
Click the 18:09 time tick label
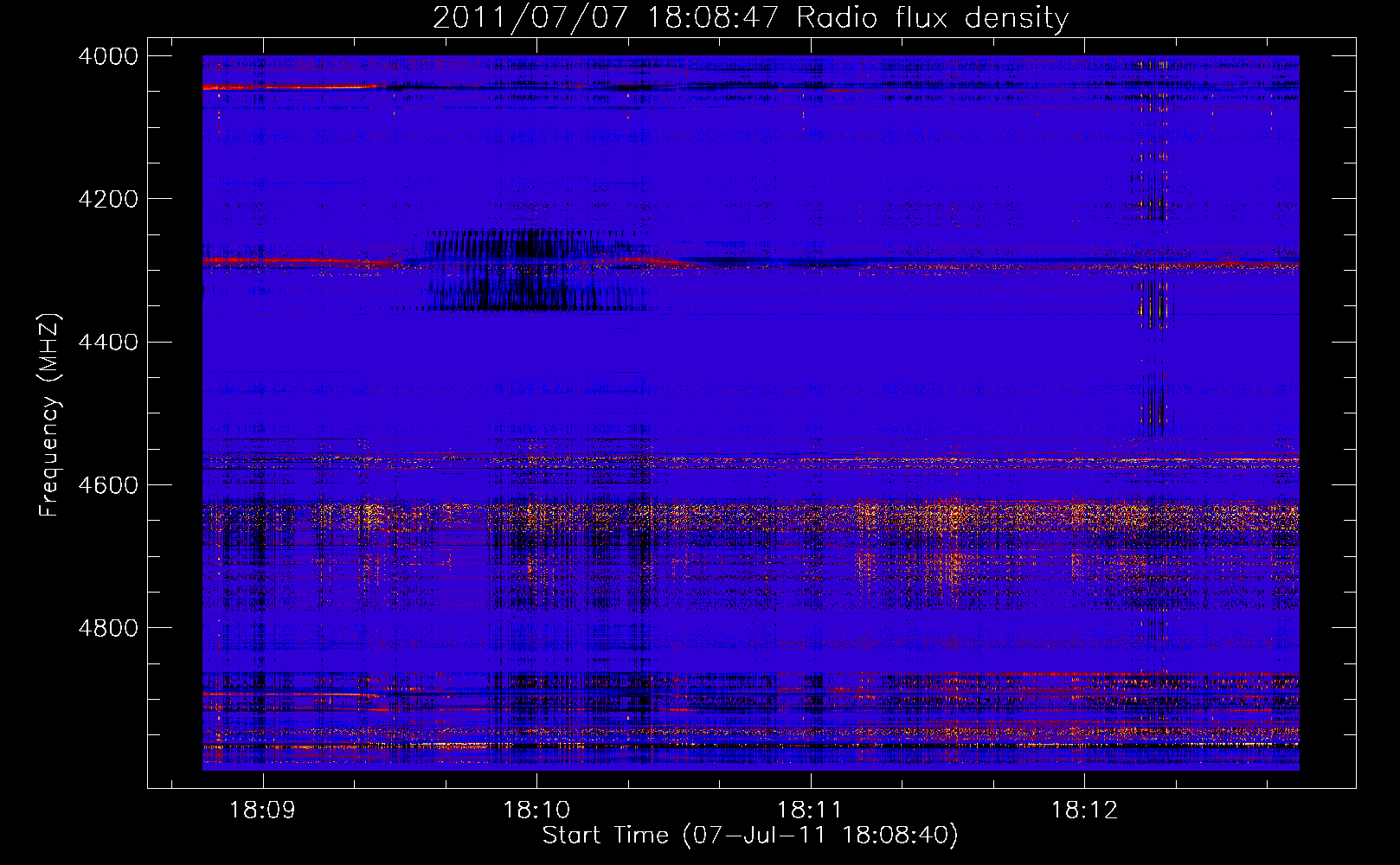tap(262, 810)
